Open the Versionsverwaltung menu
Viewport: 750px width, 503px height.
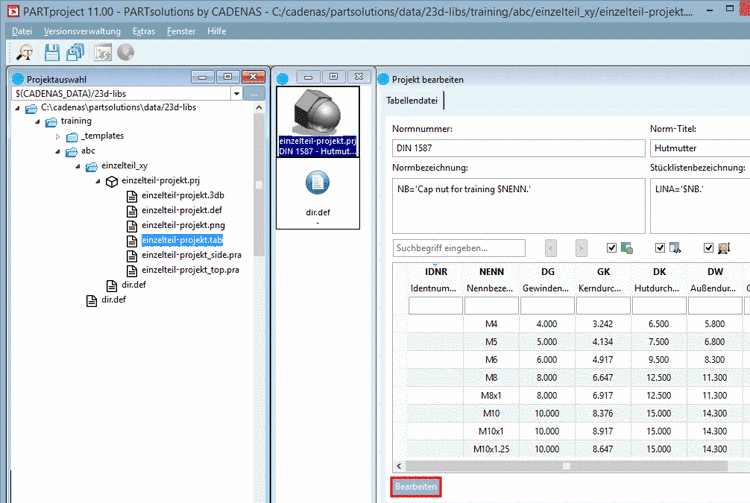(x=81, y=31)
